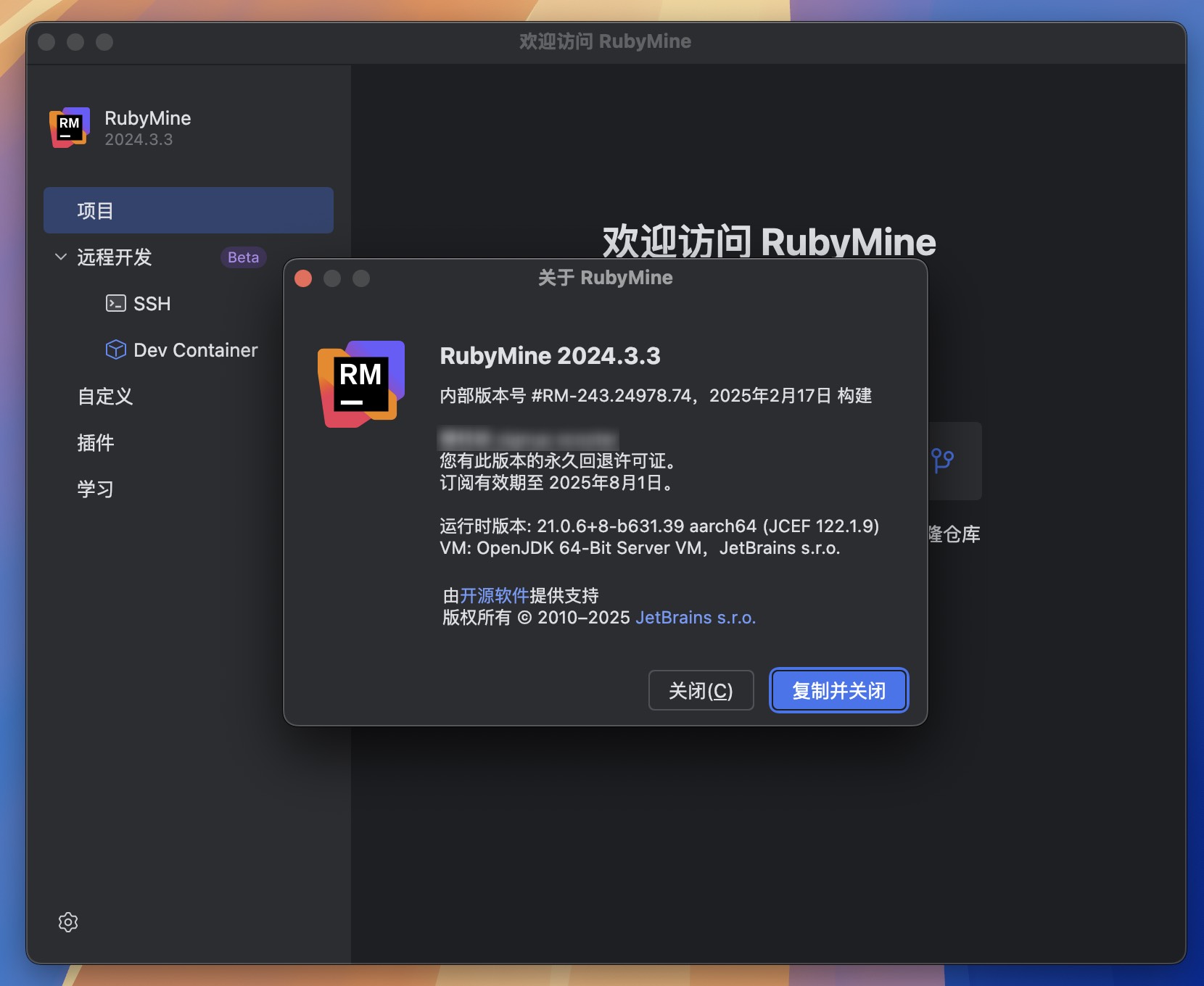Collapse the 远程开发 section chevron

(x=61, y=257)
